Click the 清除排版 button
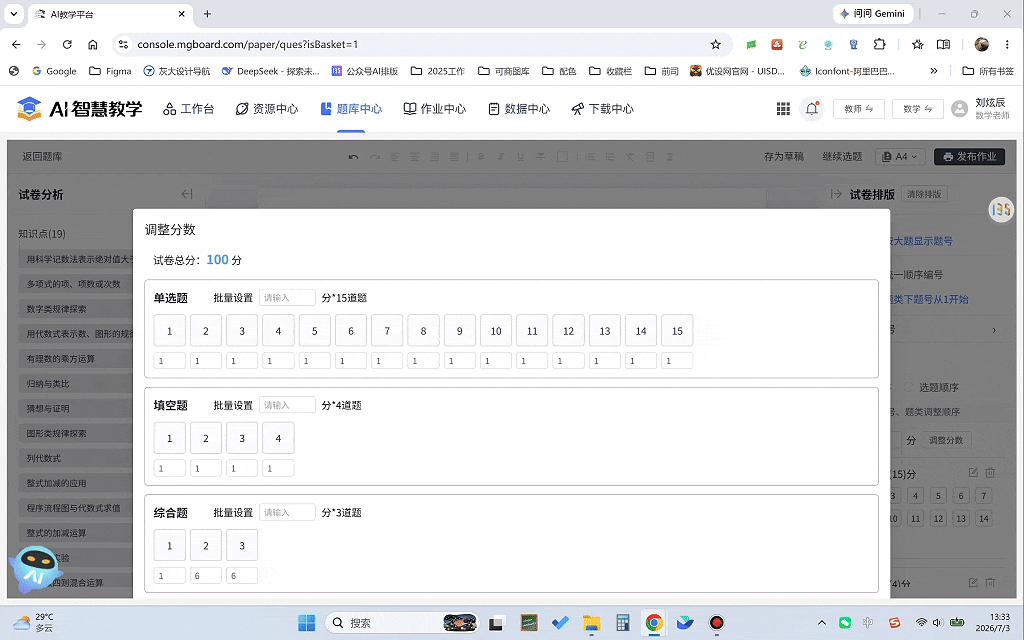1024x640 pixels. click(924, 194)
